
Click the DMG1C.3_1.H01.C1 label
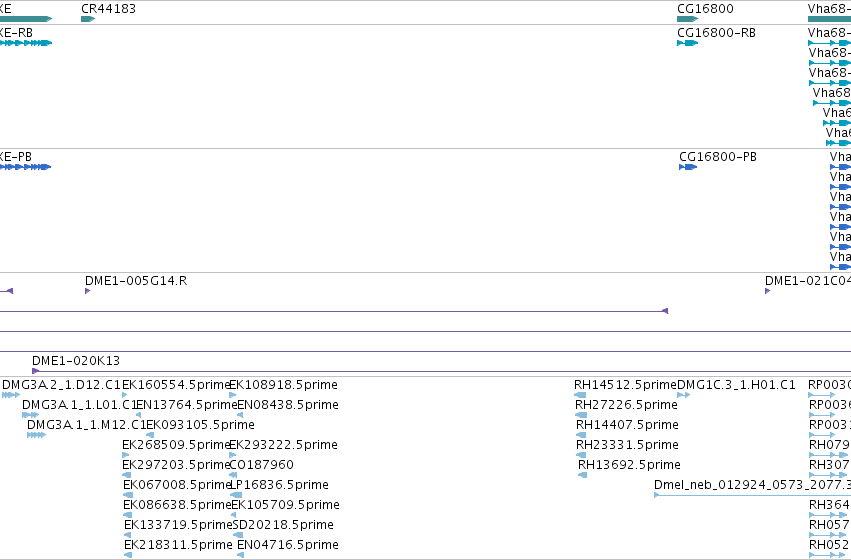tap(736, 385)
